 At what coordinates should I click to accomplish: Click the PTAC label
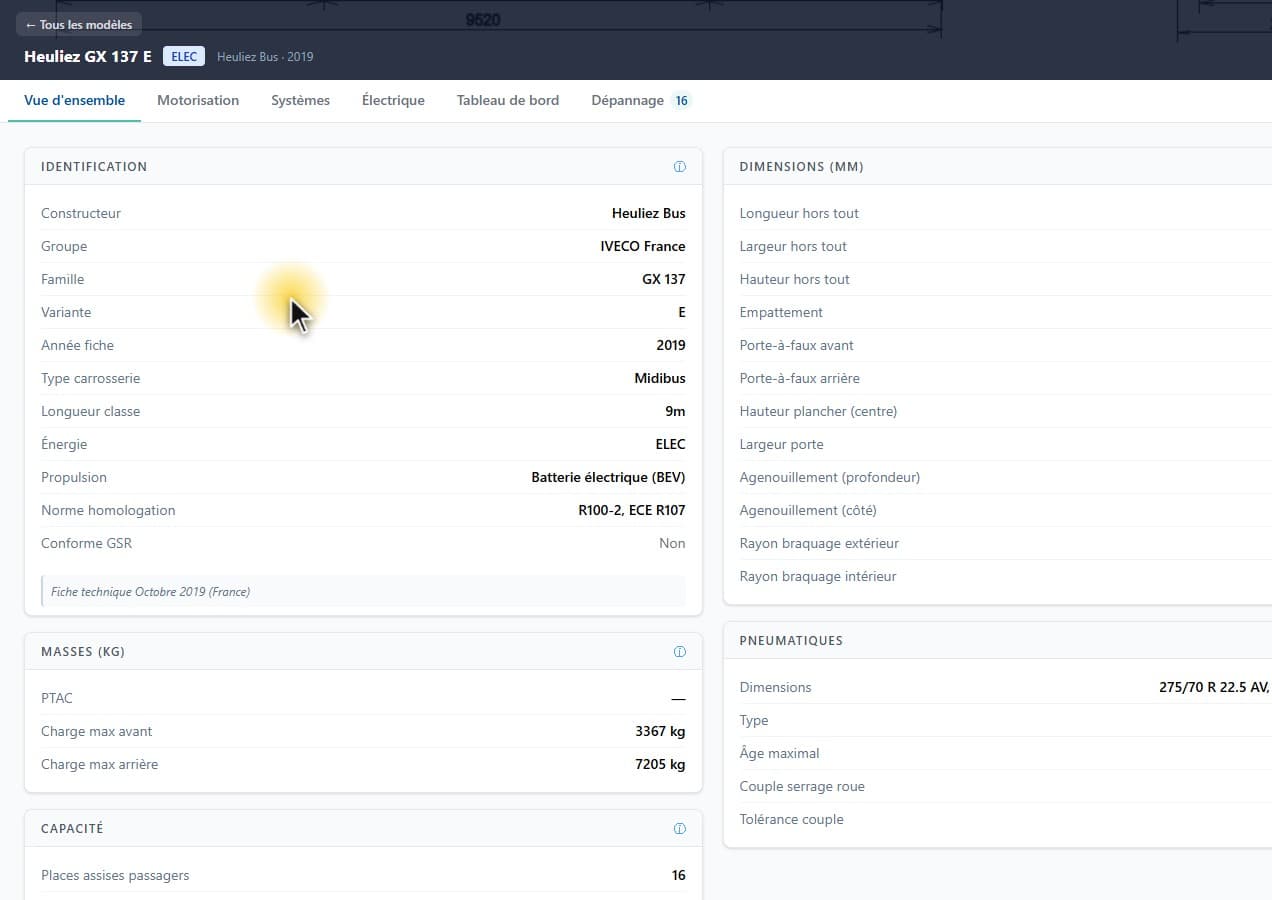click(57, 698)
